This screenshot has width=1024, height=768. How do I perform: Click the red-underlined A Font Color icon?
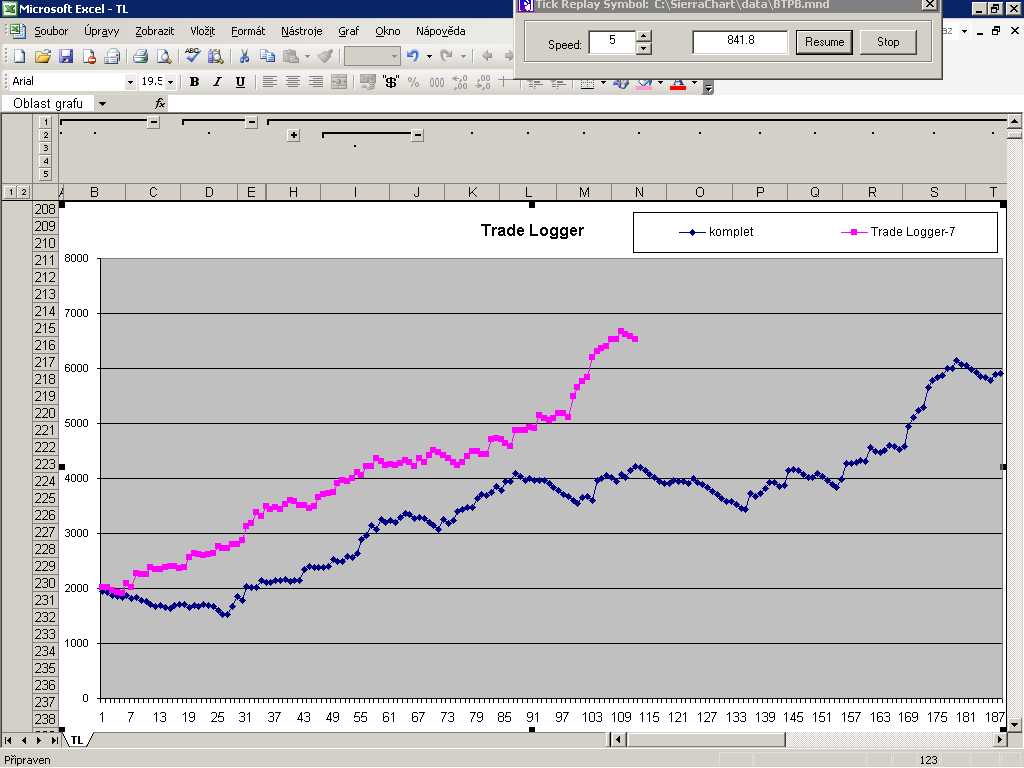coord(678,84)
